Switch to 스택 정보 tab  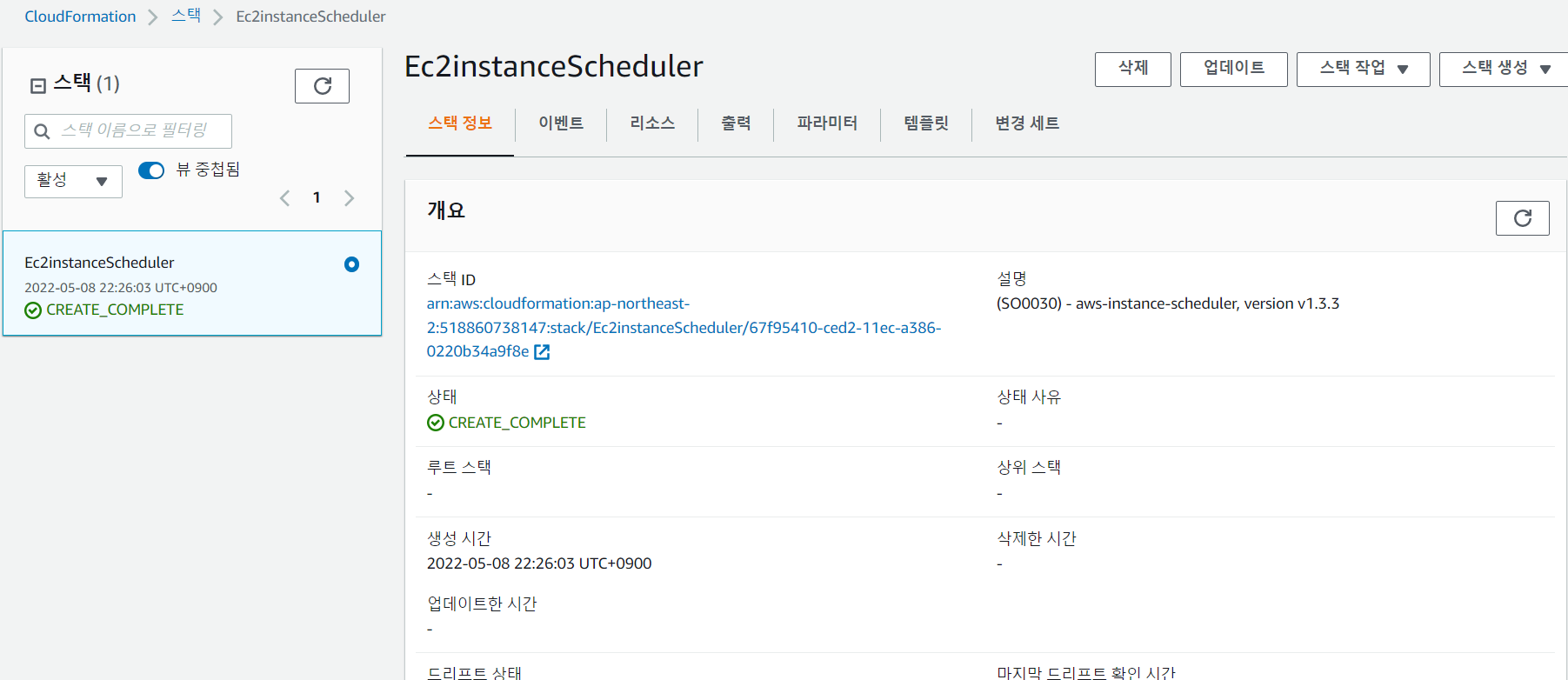460,123
